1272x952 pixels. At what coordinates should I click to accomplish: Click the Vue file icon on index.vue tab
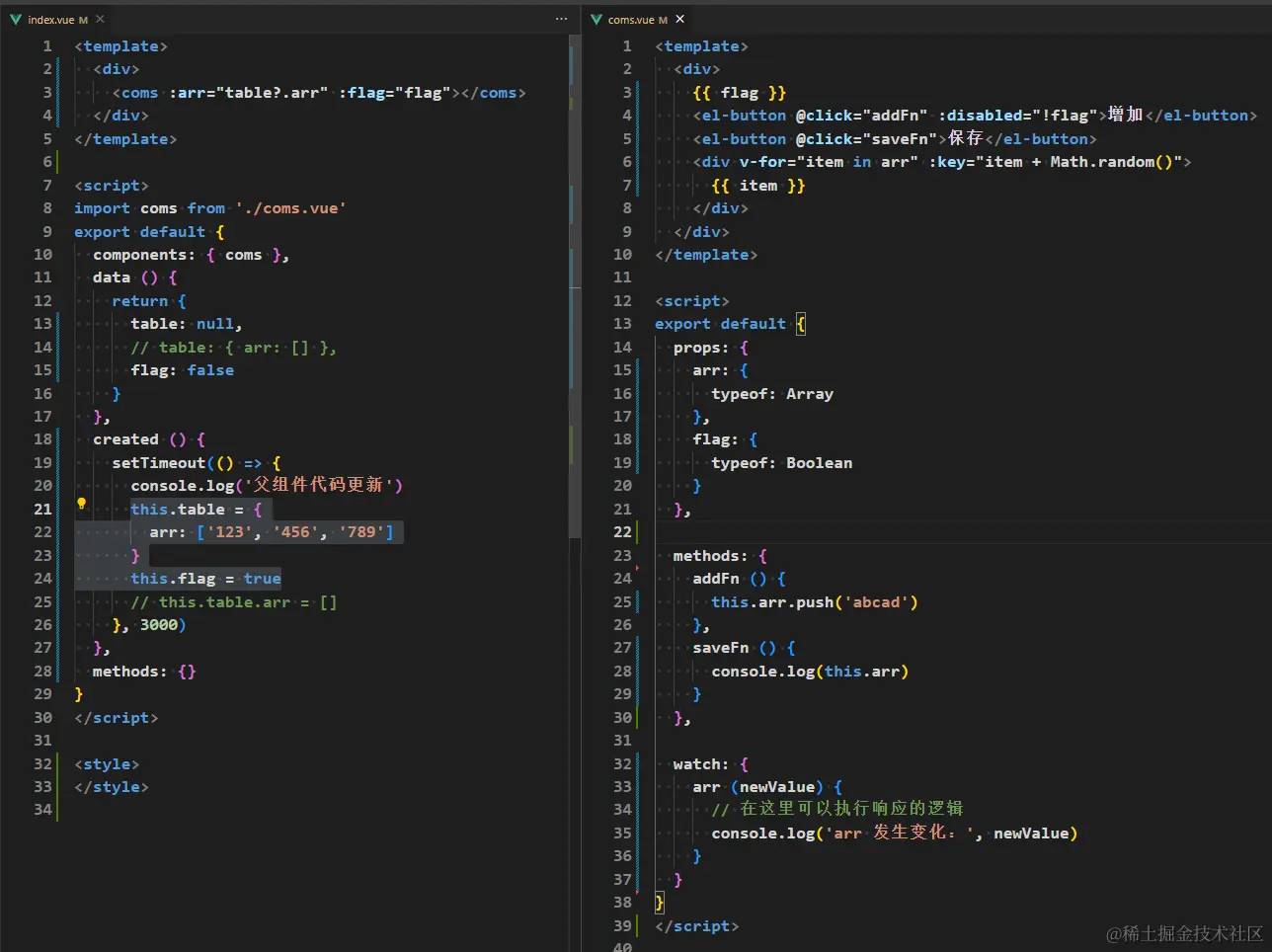coord(16,19)
